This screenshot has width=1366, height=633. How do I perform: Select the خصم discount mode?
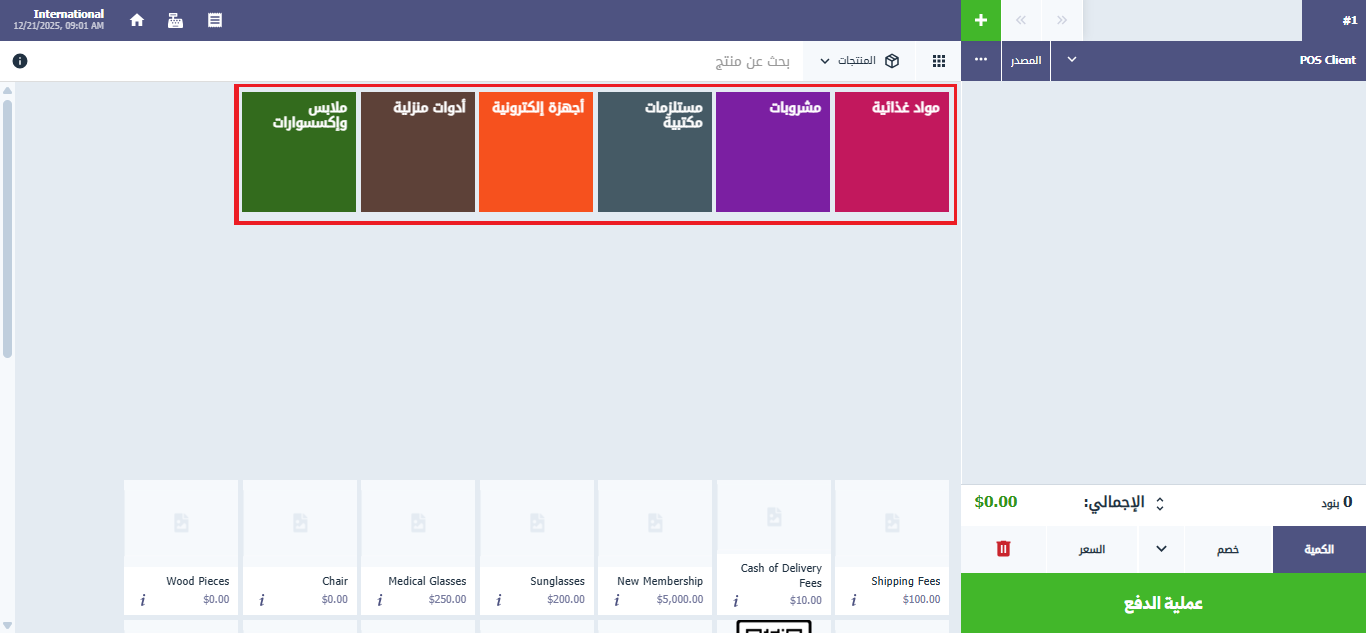point(1228,549)
